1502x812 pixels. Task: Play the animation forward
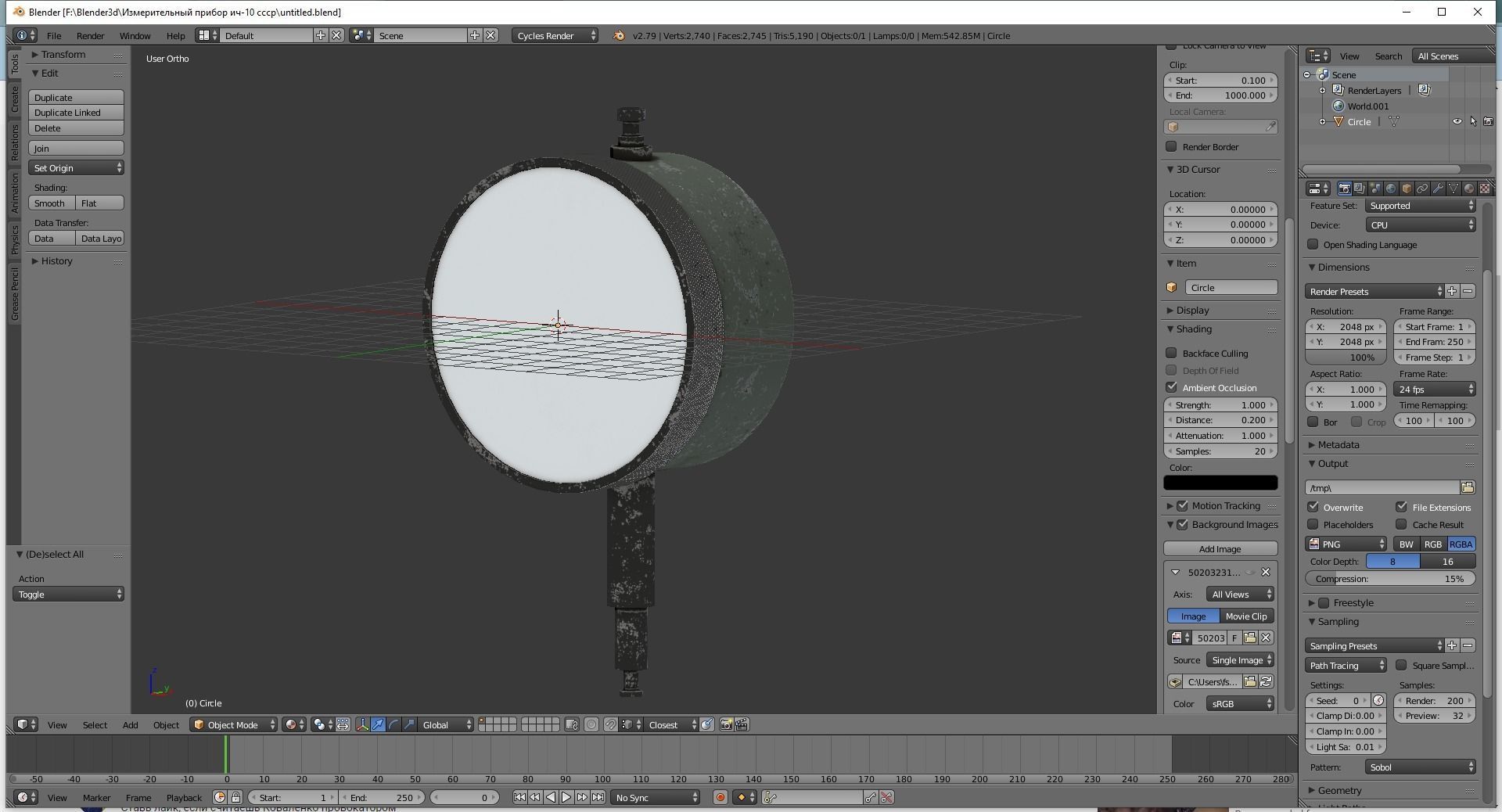(x=566, y=798)
